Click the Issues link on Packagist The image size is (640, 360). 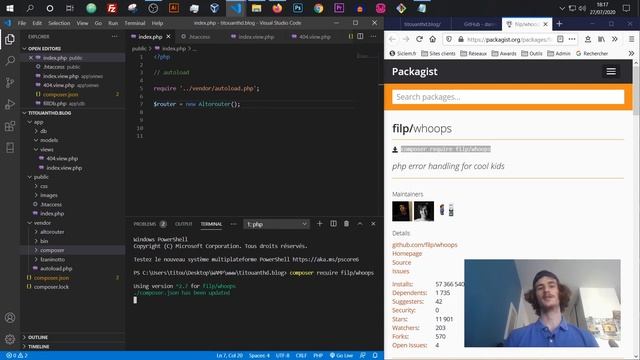[x=400, y=271]
